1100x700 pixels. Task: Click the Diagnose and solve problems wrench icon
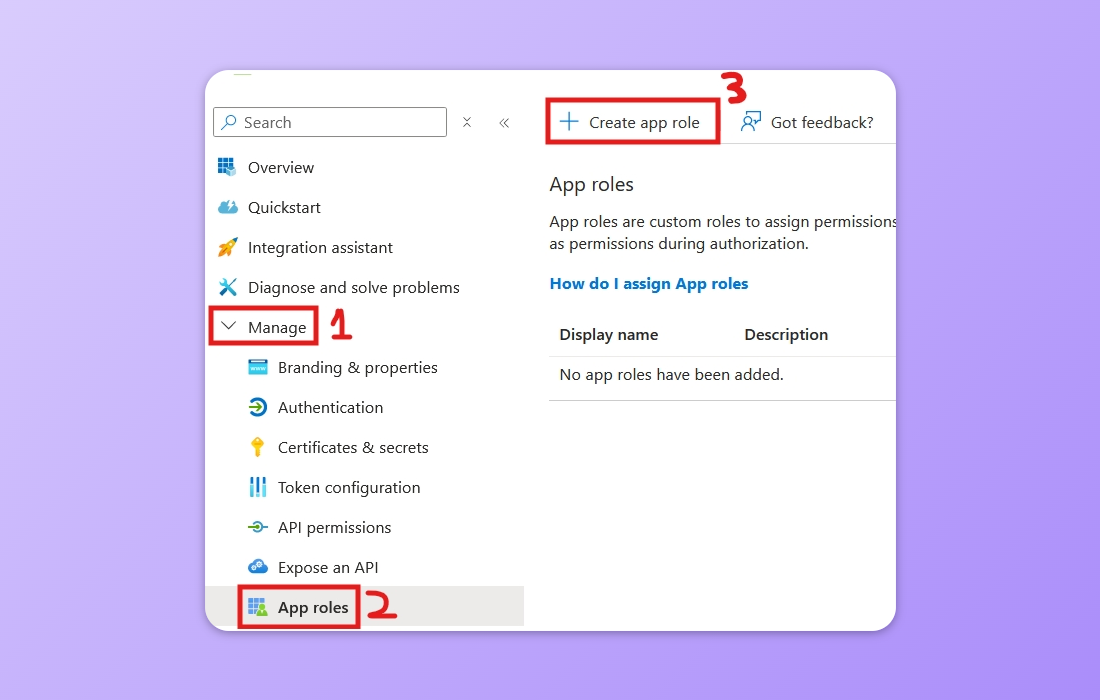coord(227,287)
